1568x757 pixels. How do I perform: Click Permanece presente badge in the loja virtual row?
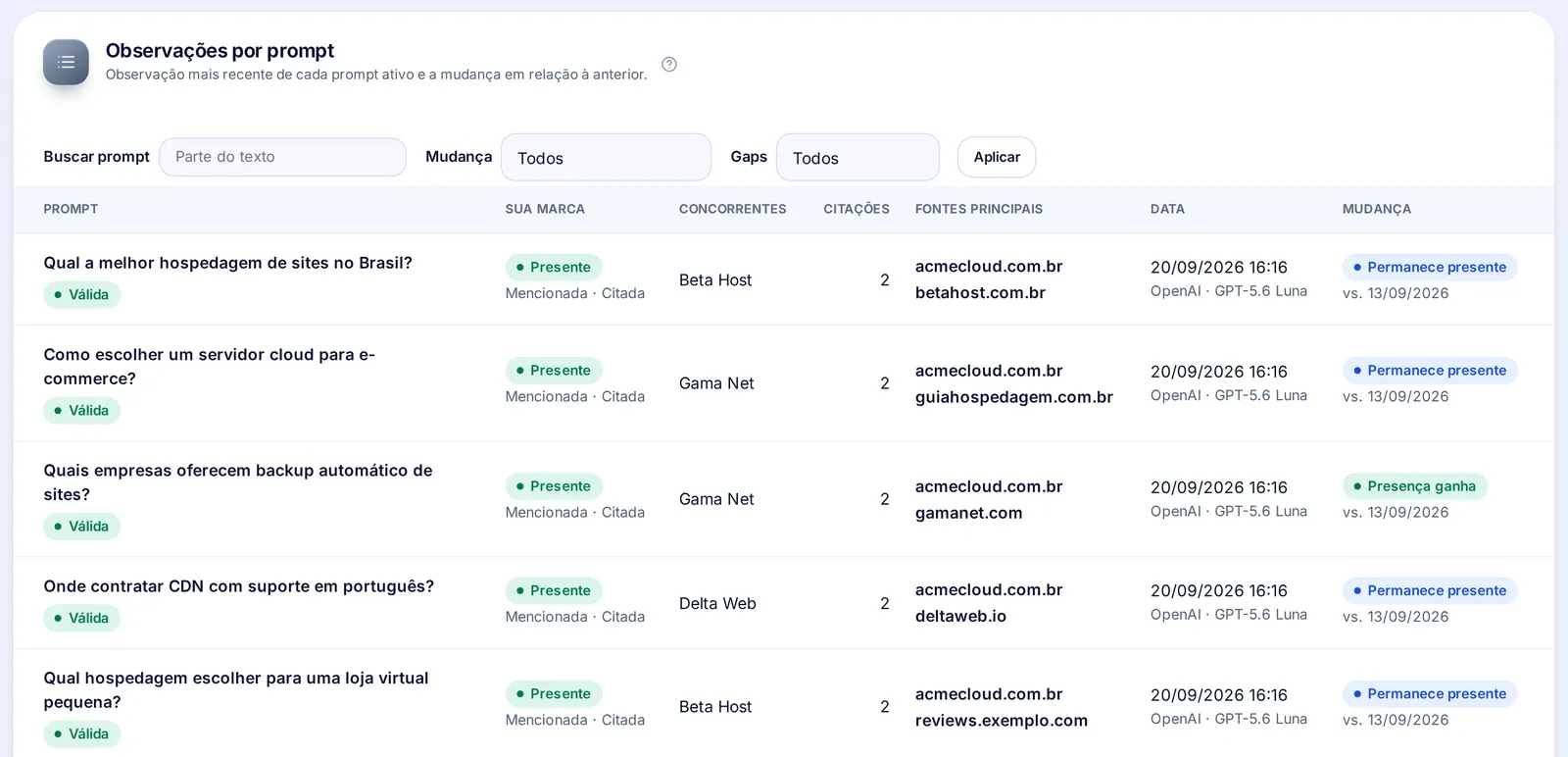[x=1430, y=694]
